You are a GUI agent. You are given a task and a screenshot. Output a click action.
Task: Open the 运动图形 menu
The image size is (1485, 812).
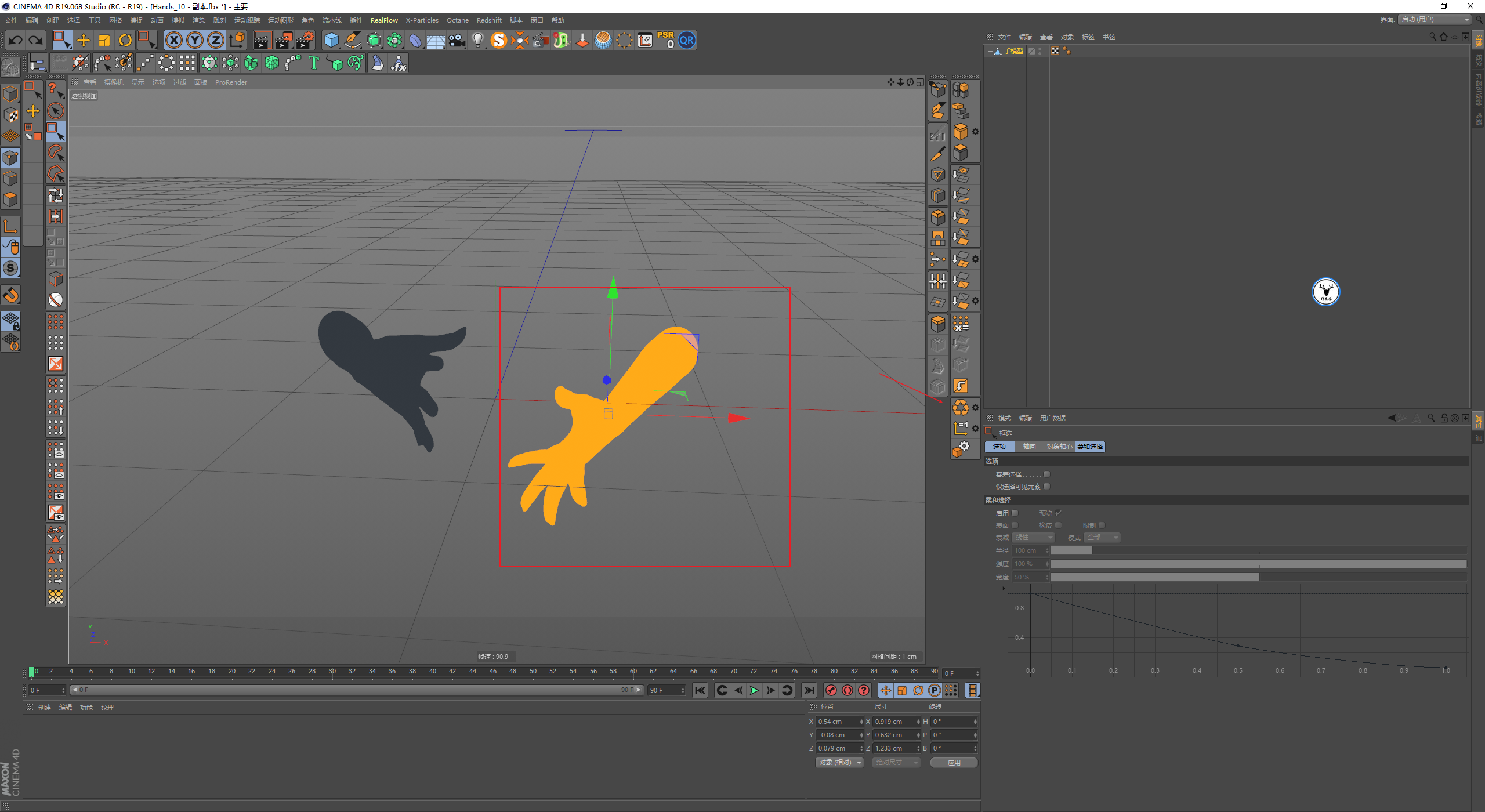click(280, 20)
